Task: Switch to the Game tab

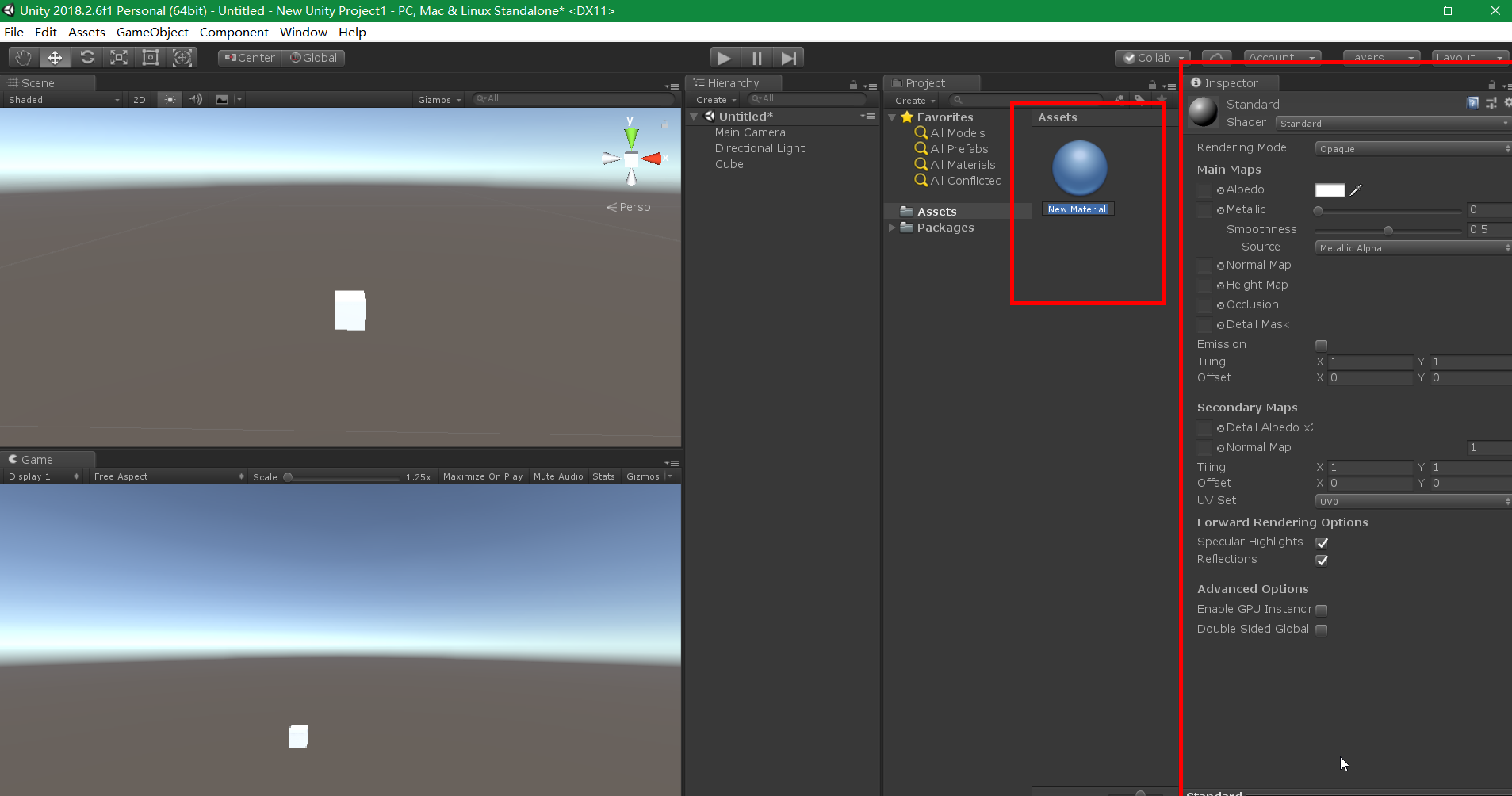Action: [x=37, y=460]
